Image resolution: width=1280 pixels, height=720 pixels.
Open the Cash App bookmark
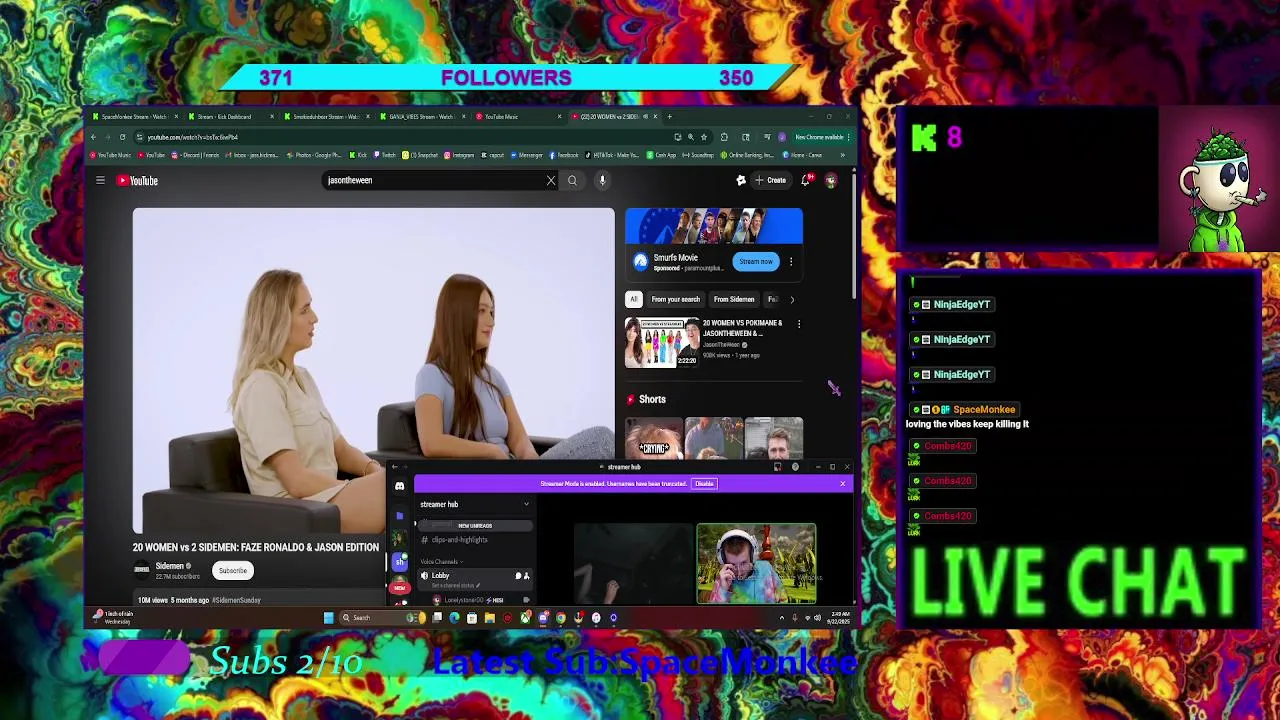[x=661, y=155]
